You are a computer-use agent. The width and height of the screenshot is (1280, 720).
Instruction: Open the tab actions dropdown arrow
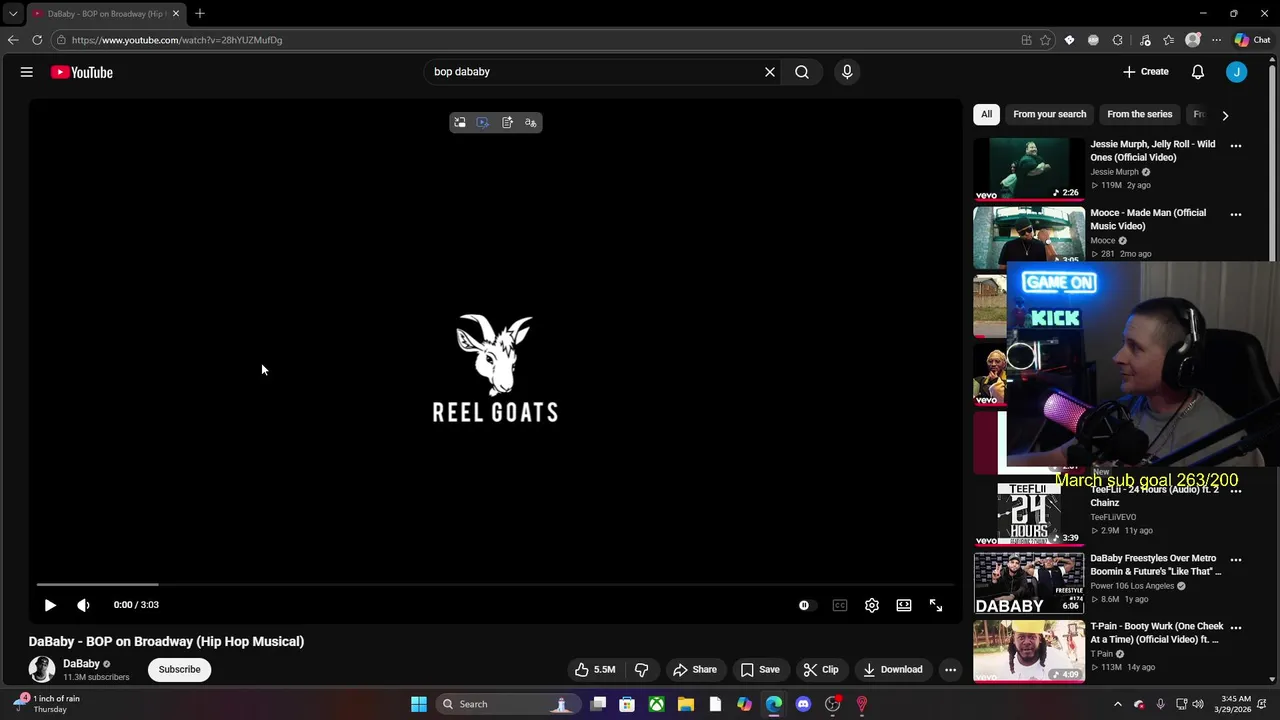12,14
